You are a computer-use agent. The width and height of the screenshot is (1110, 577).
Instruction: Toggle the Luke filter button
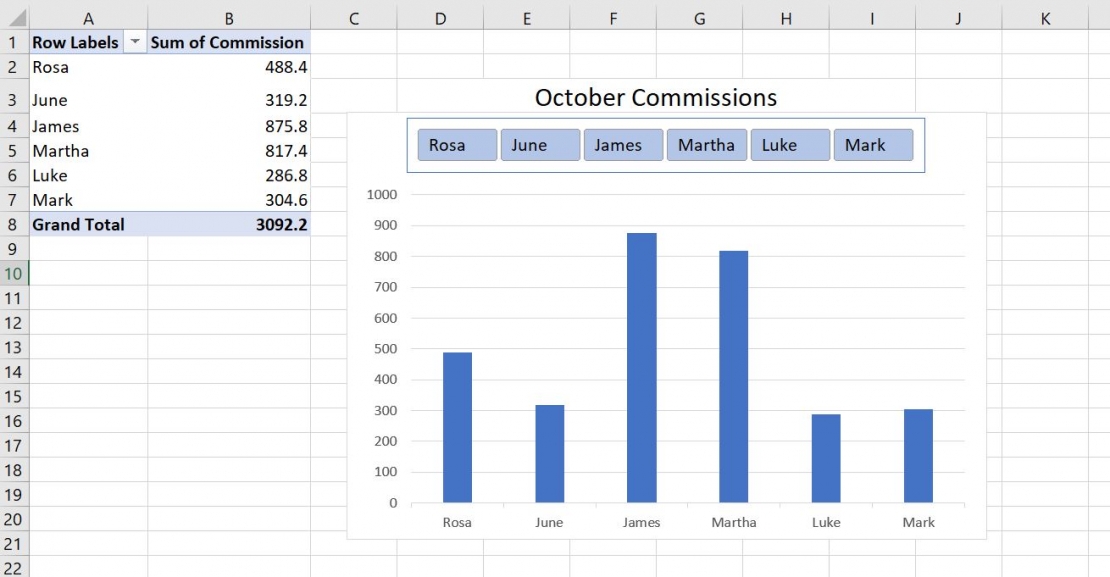790,144
